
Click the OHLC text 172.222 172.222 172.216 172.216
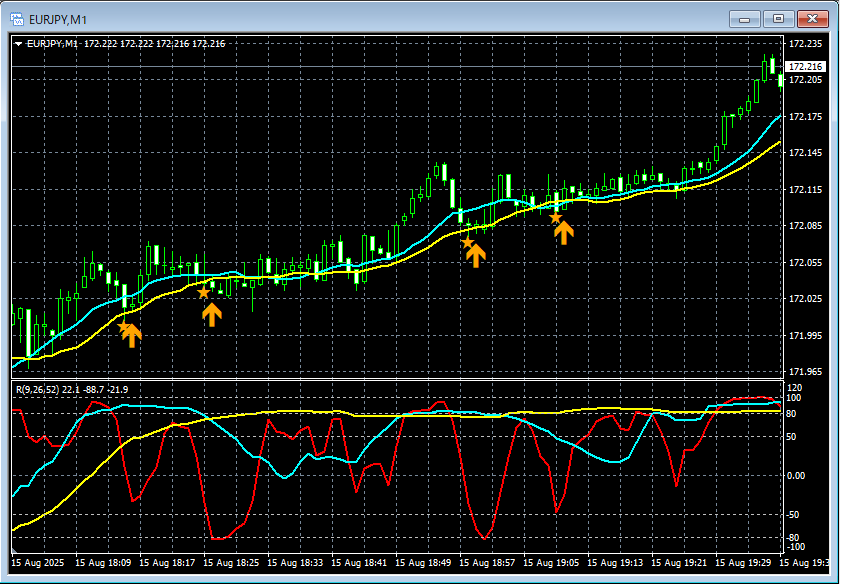tap(155, 44)
